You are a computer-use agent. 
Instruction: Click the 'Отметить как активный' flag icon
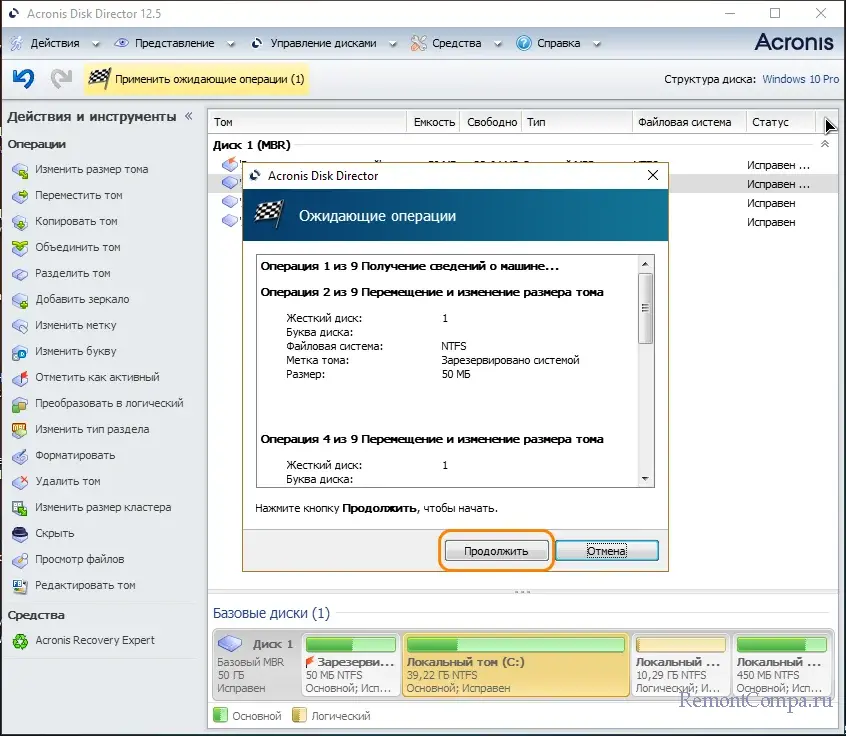(x=20, y=378)
